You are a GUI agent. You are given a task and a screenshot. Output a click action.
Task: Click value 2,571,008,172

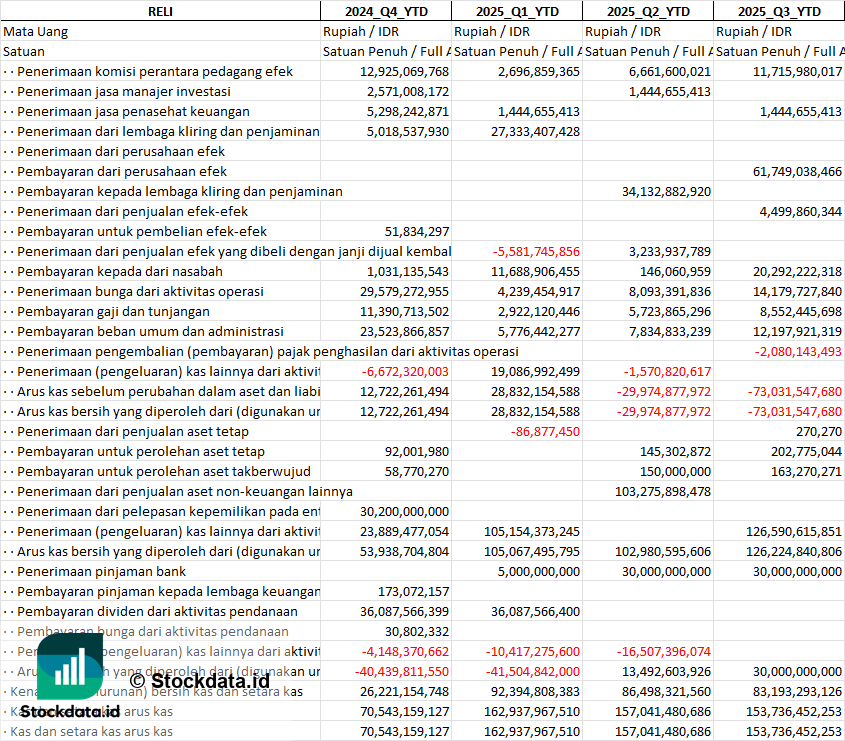coord(408,92)
